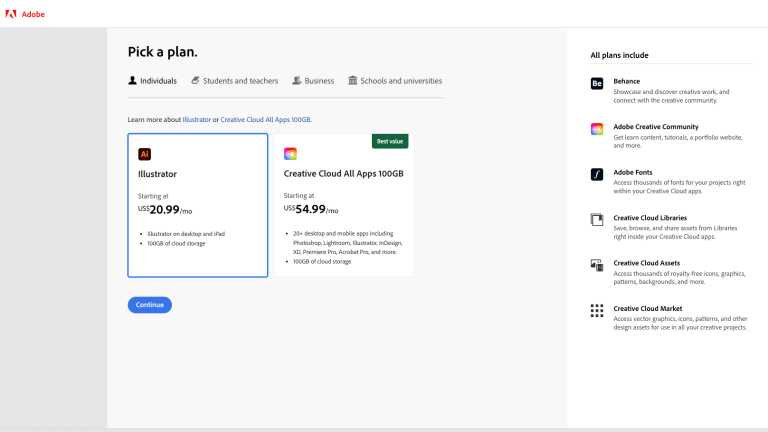Screen dimensions: 768x432
Task: Click the Best value badge
Action: point(390,141)
